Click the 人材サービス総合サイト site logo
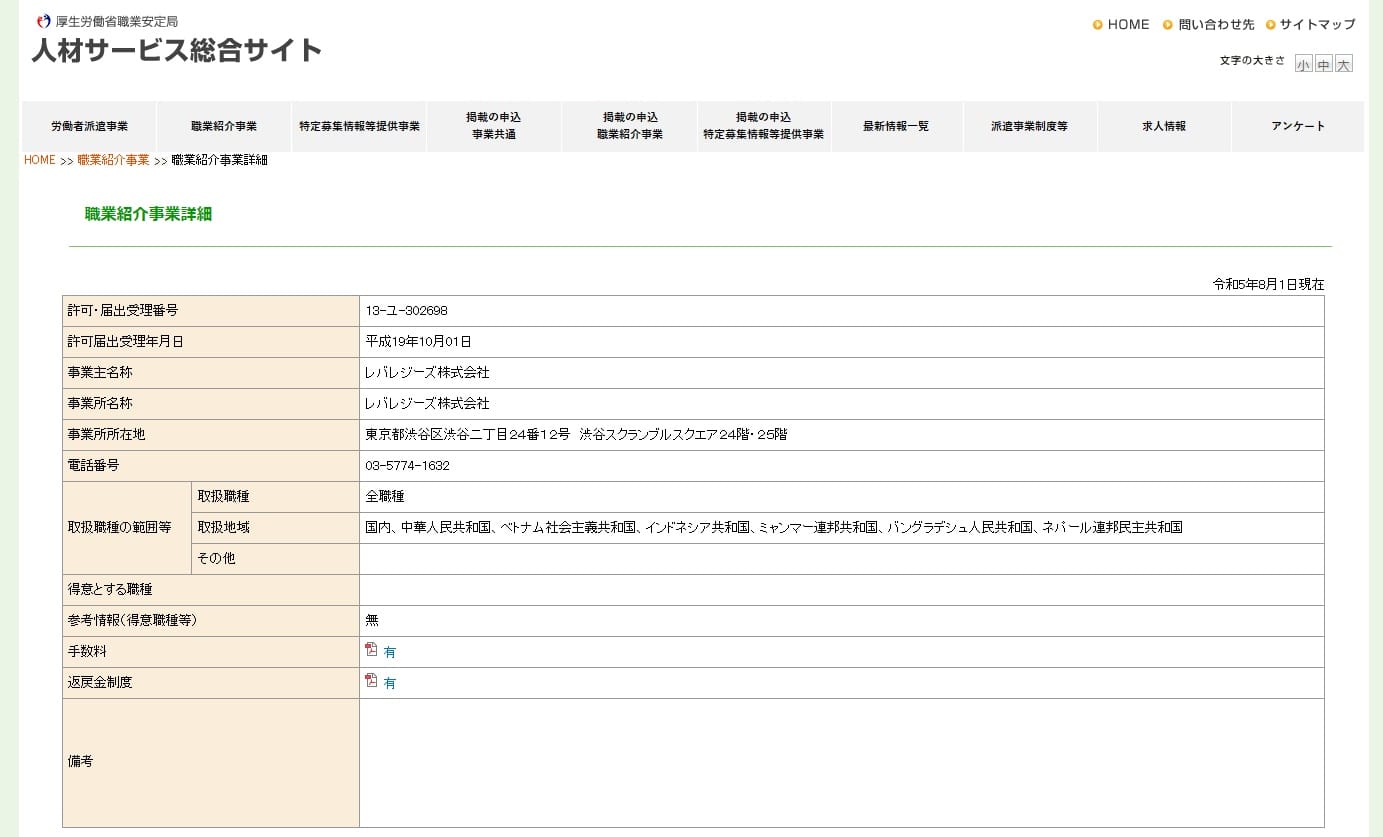 176,49
